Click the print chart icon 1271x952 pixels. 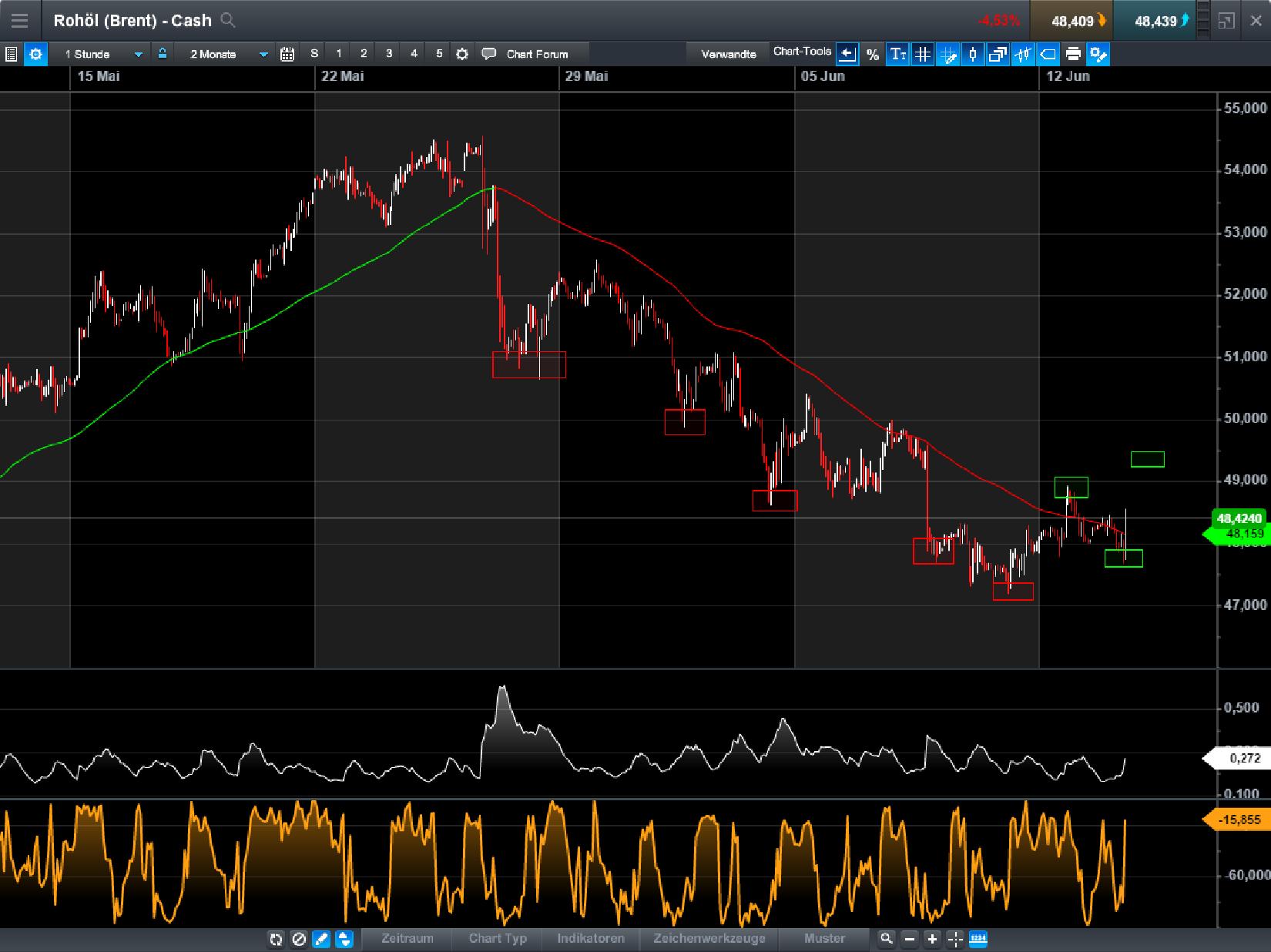pyautogui.click(x=1073, y=55)
